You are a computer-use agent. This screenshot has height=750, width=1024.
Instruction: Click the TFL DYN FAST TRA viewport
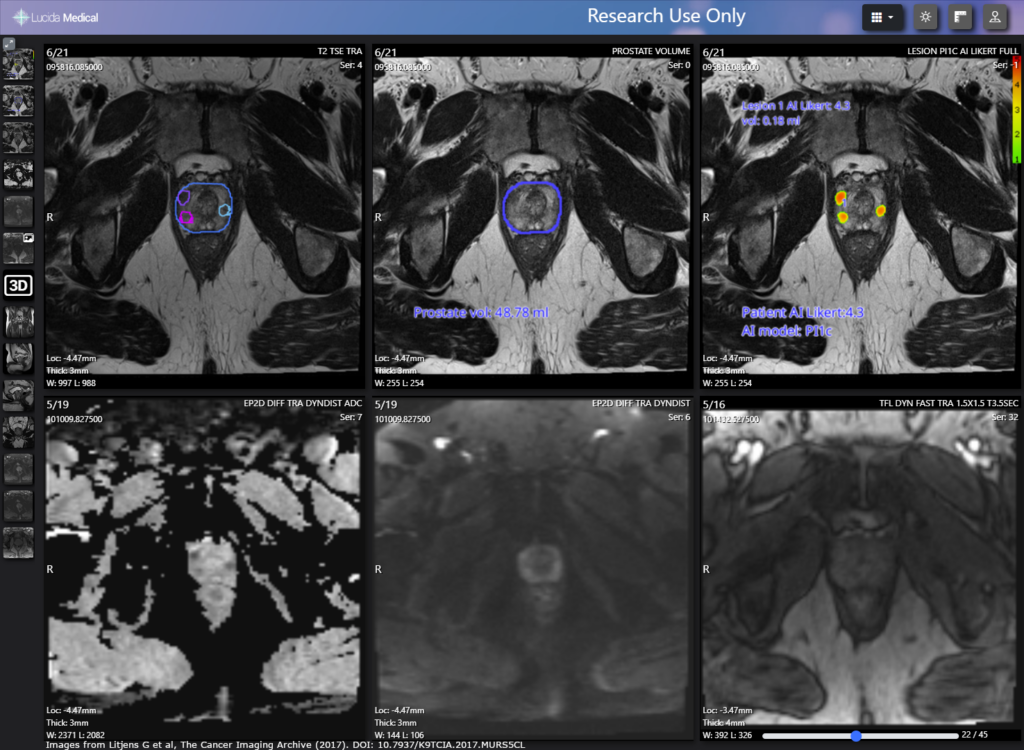(x=860, y=560)
